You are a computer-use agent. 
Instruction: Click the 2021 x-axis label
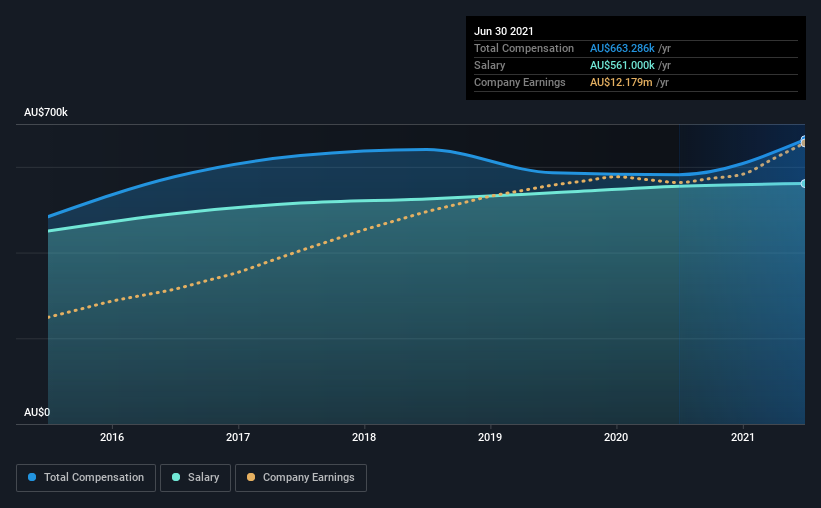coord(742,437)
